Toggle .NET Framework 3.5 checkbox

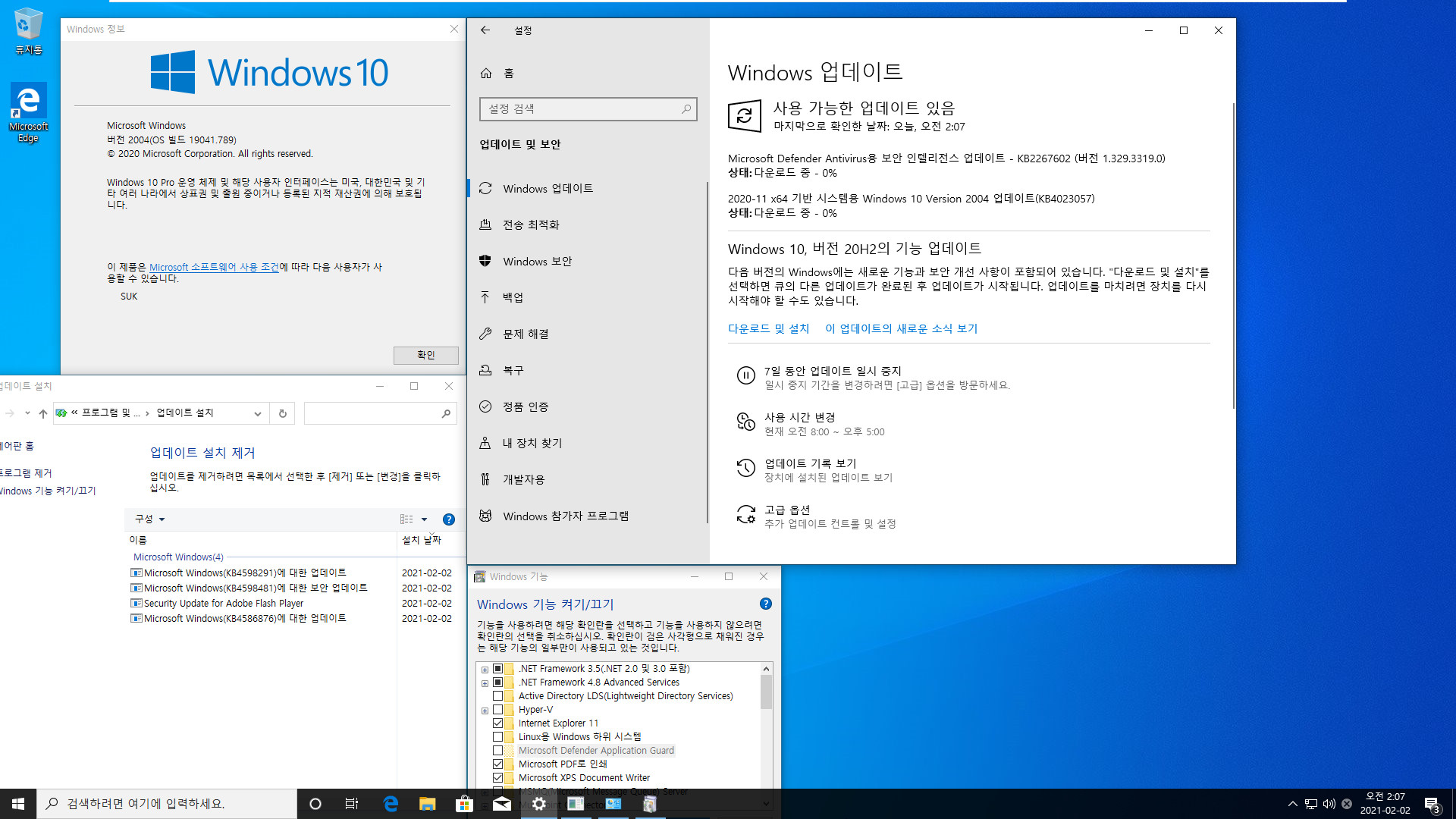pyautogui.click(x=498, y=668)
